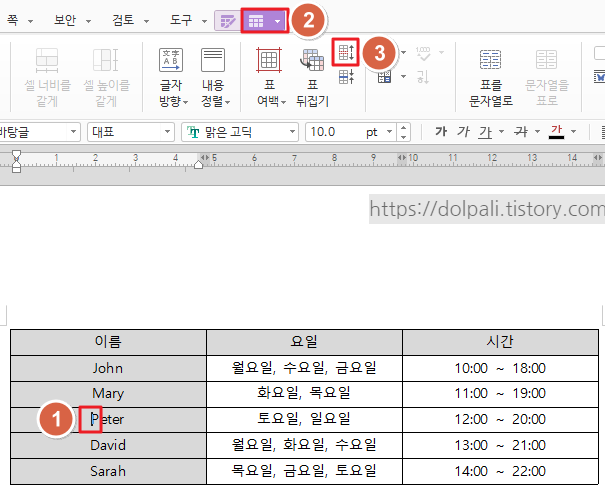Image resolution: width=605 pixels, height=495 pixels.
Task: Decrease font size with down stepper
Action: click(x=403, y=137)
